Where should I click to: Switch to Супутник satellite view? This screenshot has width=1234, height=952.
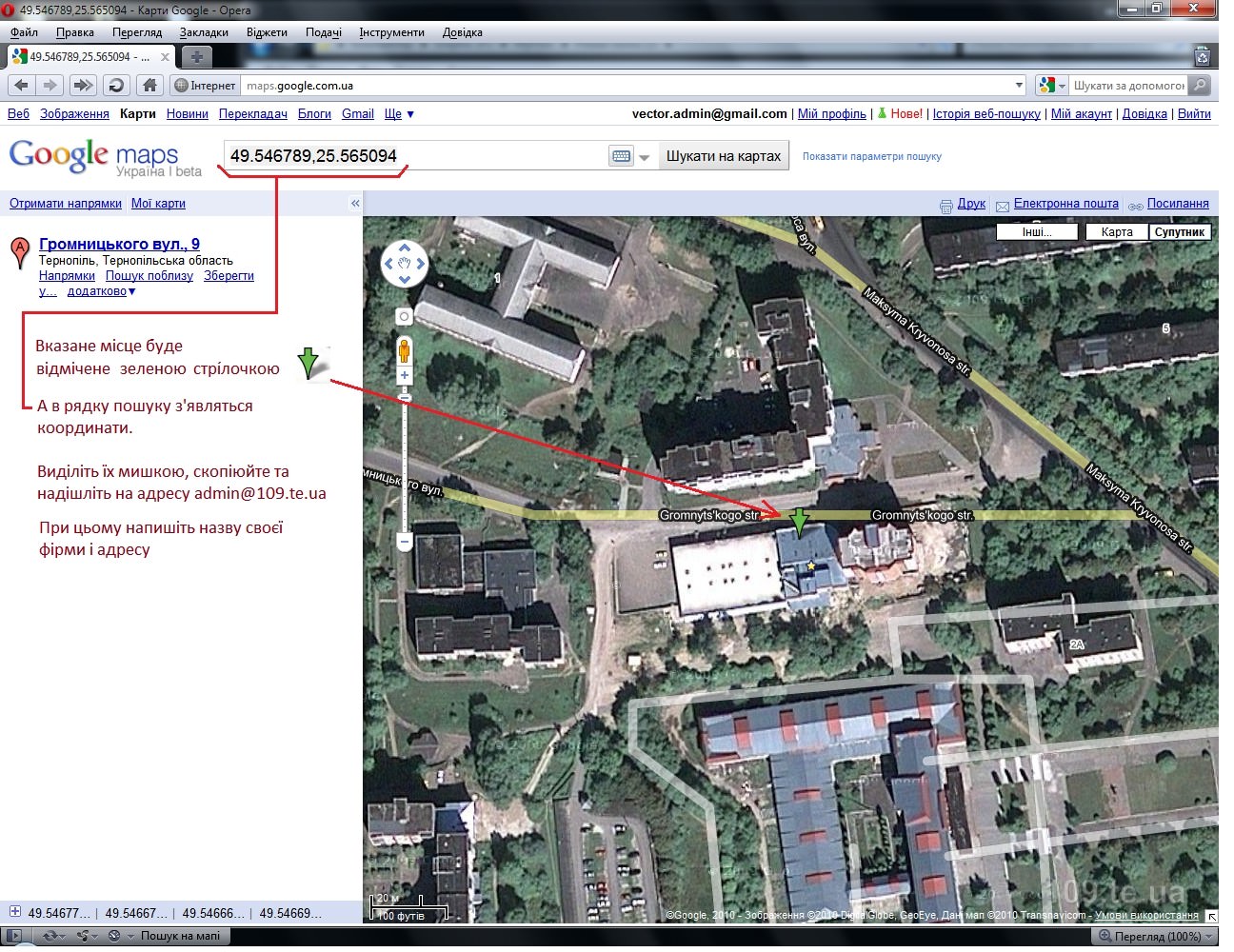tap(1179, 231)
